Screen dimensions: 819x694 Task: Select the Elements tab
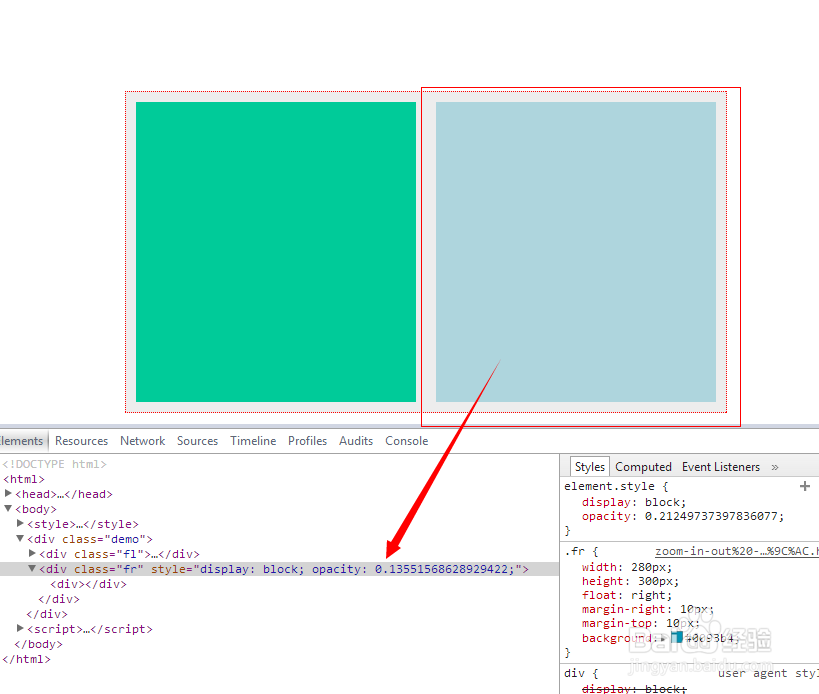[x=21, y=441]
